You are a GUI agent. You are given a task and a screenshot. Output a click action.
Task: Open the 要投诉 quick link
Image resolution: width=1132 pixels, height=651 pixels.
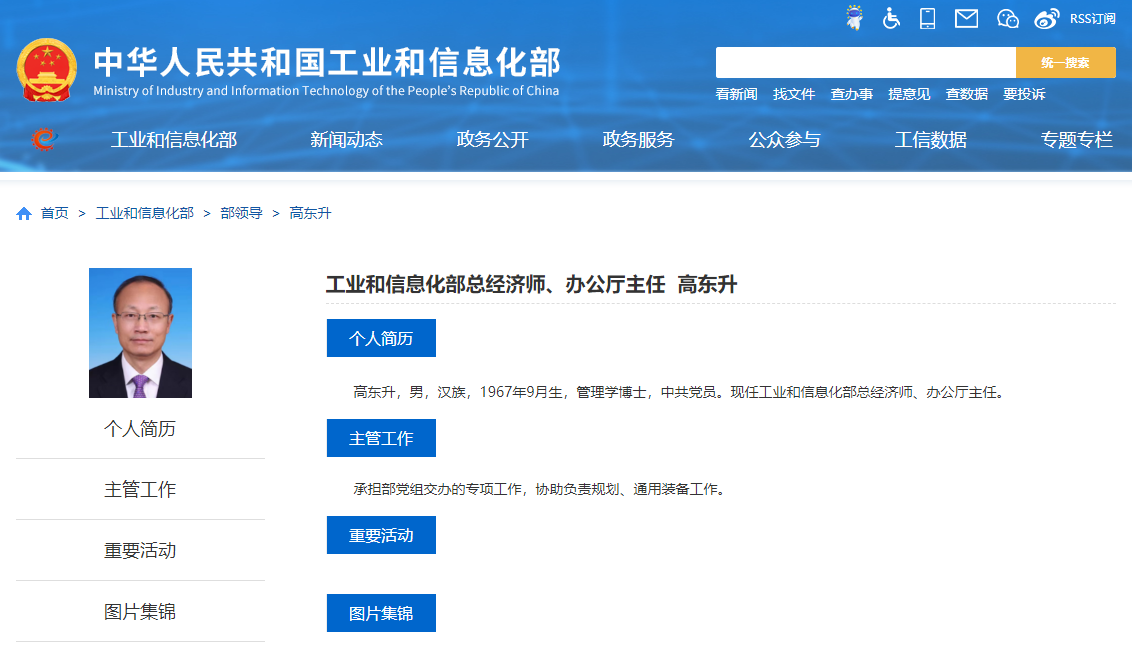[1024, 94]
